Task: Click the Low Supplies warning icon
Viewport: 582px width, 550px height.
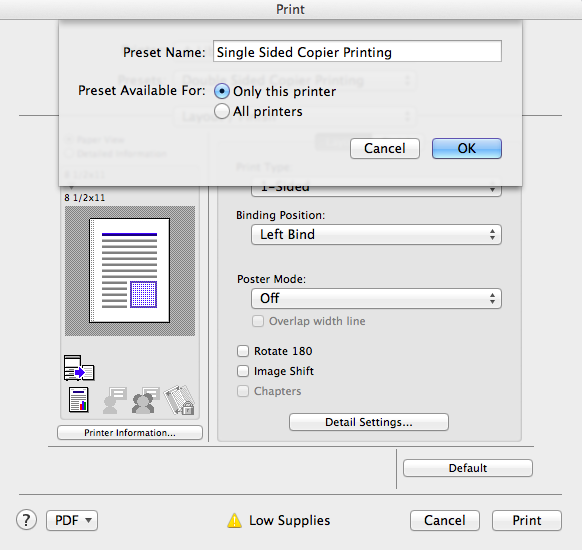Action: click(x=235, y=520)
